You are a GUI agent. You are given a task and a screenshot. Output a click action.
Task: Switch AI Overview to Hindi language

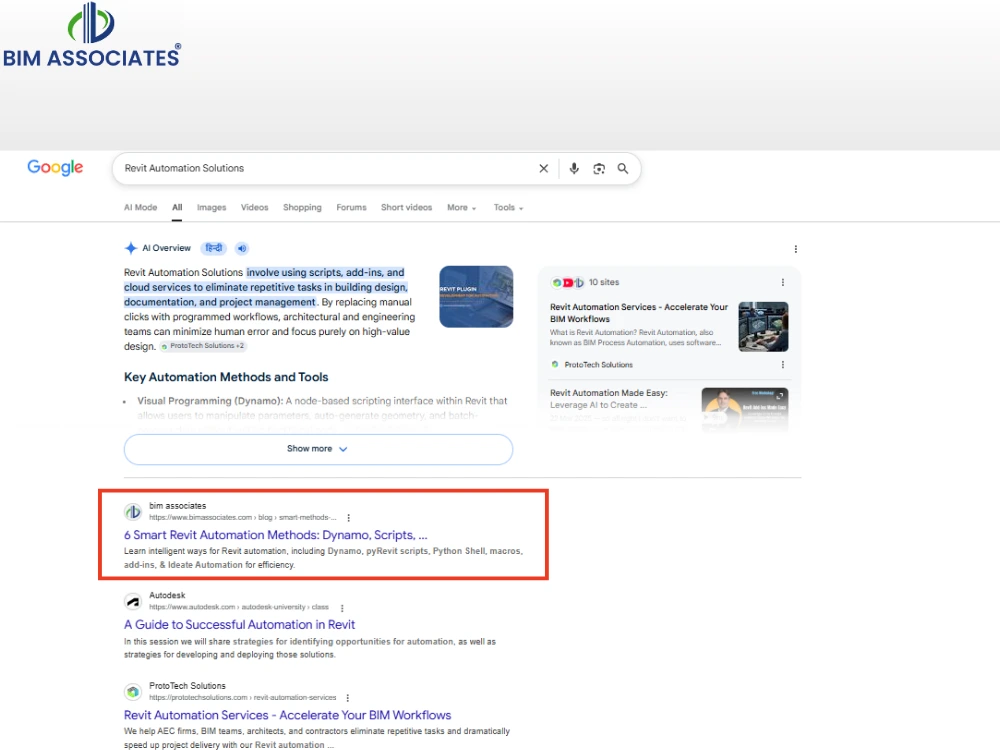(214, 248)
